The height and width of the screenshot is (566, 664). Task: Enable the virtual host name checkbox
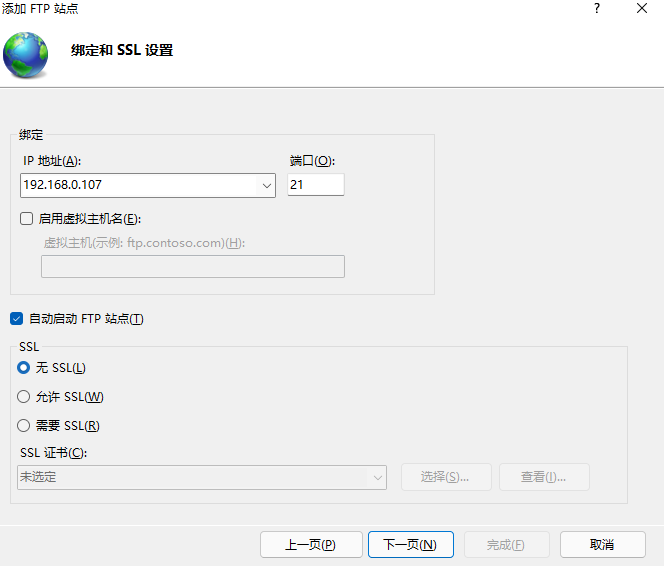pos(26,219)
